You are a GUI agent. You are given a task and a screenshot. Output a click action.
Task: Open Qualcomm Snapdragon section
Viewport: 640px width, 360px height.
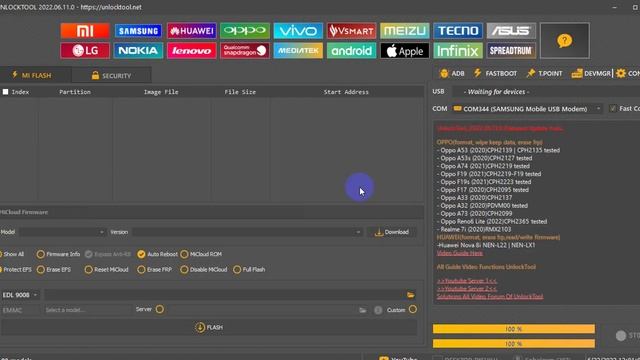tap(244, 51)
